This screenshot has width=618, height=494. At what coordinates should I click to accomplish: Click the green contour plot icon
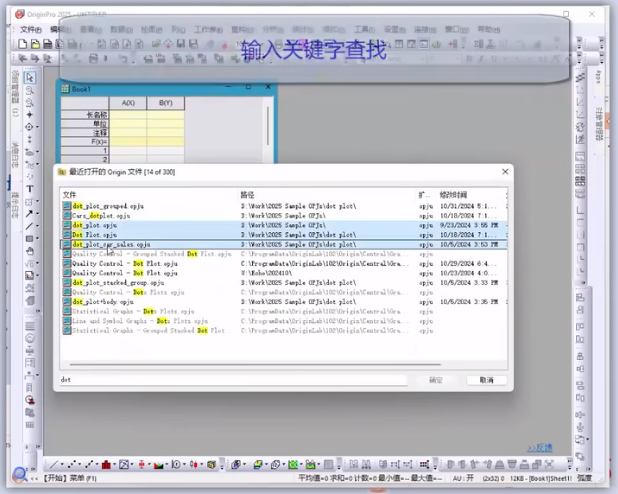(x=293, y=465)
